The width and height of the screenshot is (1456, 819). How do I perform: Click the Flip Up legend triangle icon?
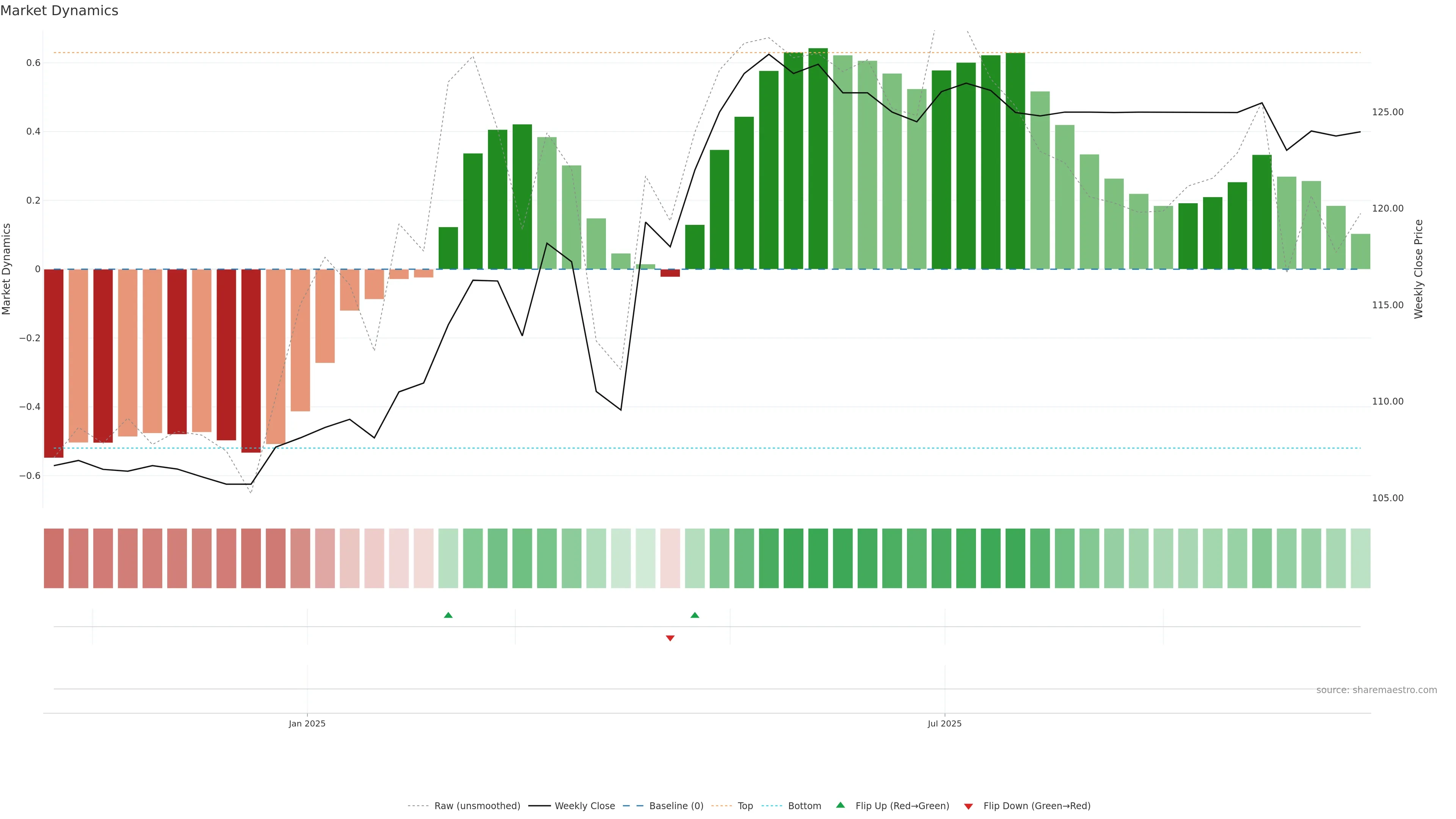pyautogui.click(x=841, y=805)
